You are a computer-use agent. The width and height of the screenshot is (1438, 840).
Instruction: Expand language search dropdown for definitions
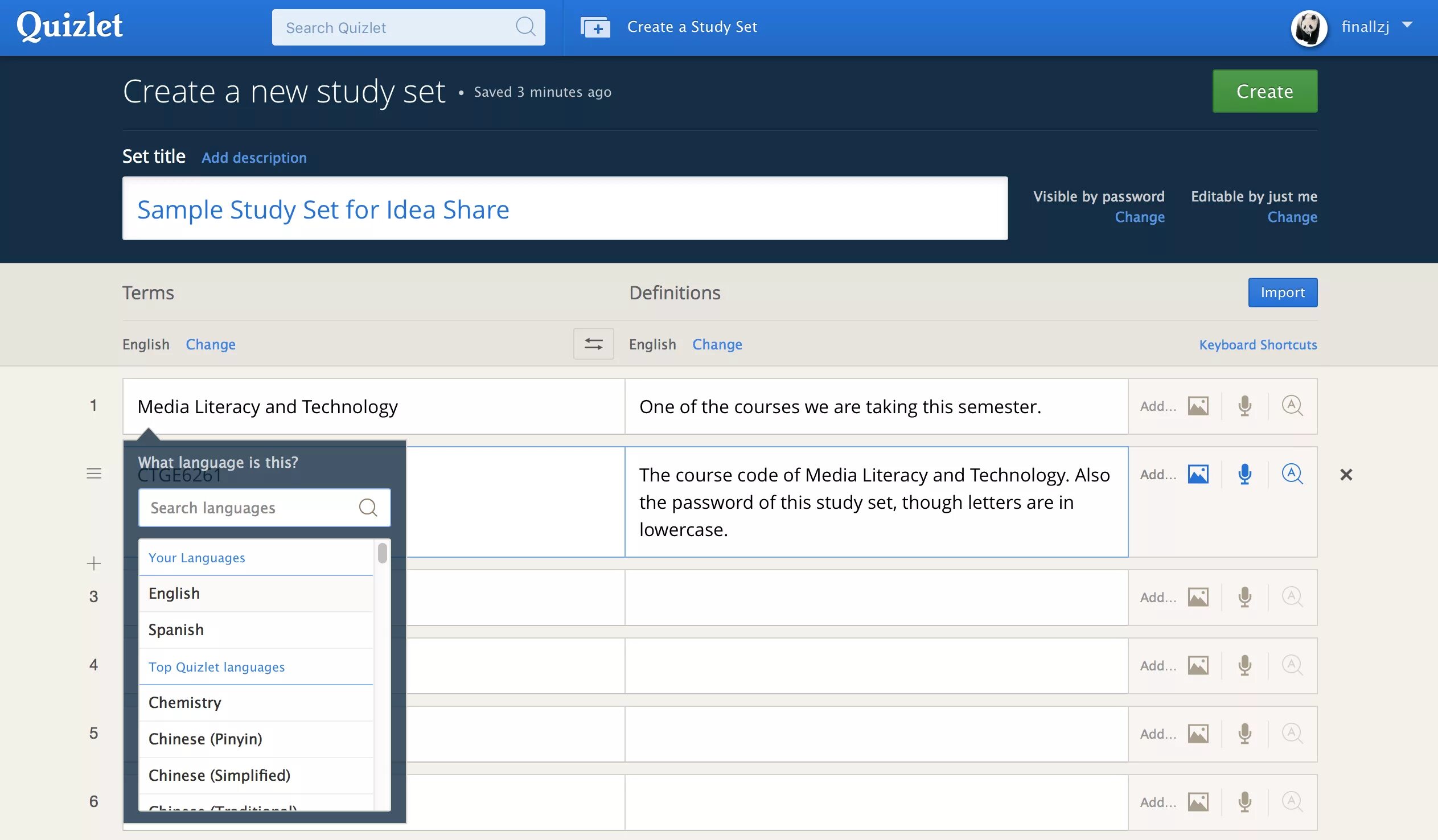coord(716,343)
